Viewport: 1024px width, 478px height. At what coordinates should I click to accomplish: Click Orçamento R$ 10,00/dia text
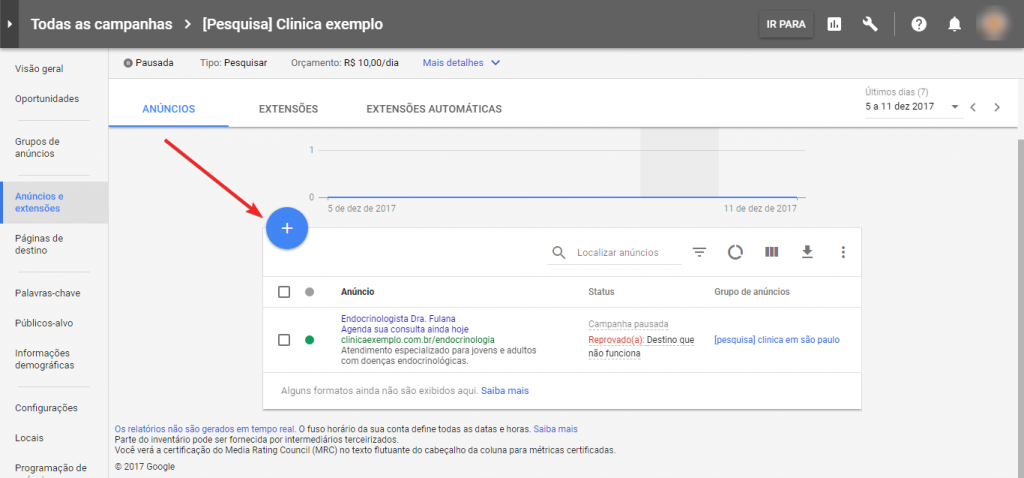[x=345, y=63]
